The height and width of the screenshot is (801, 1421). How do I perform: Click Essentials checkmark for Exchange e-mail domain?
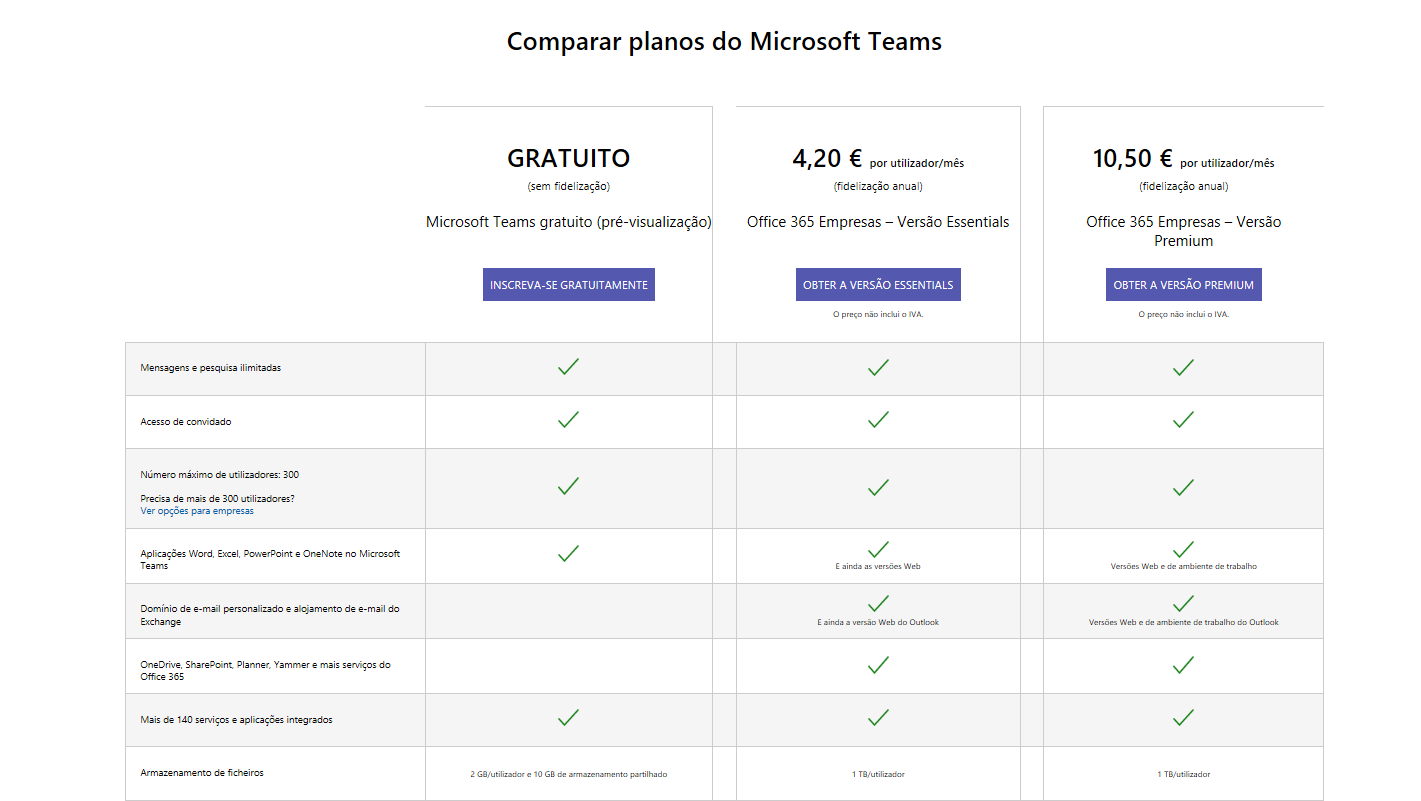pos(878,603)
